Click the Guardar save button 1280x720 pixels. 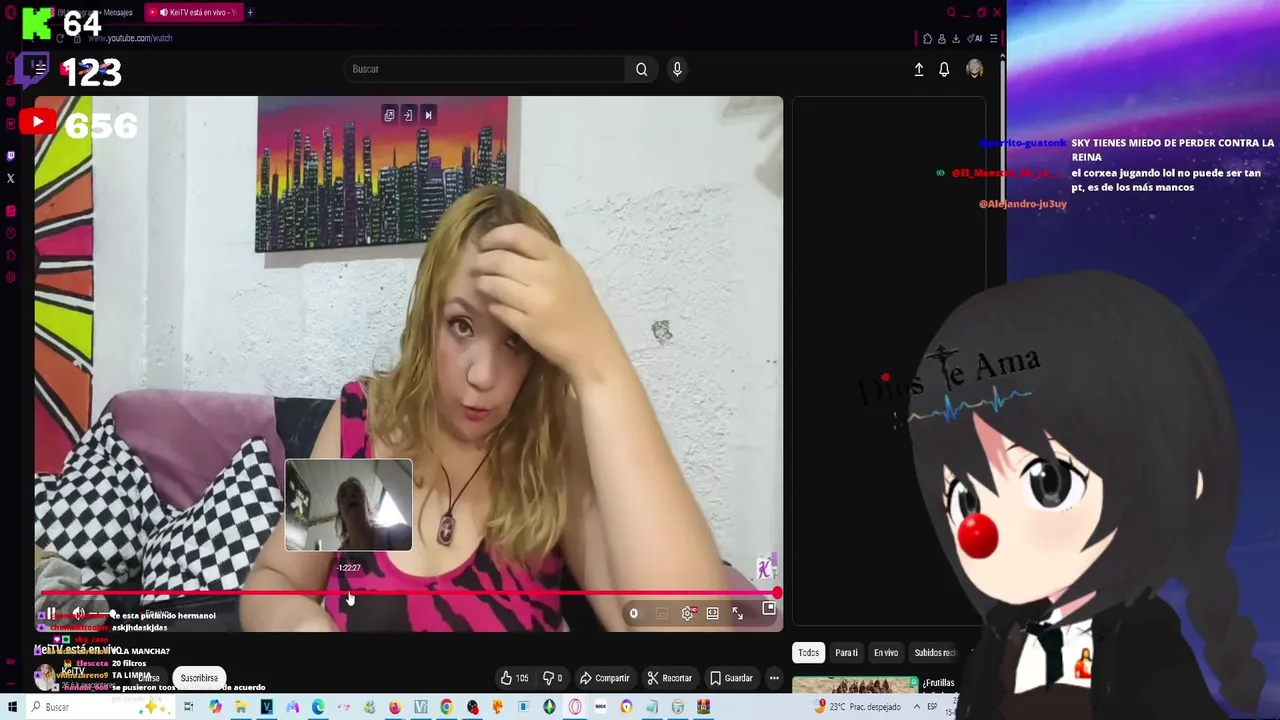[731, 678]
